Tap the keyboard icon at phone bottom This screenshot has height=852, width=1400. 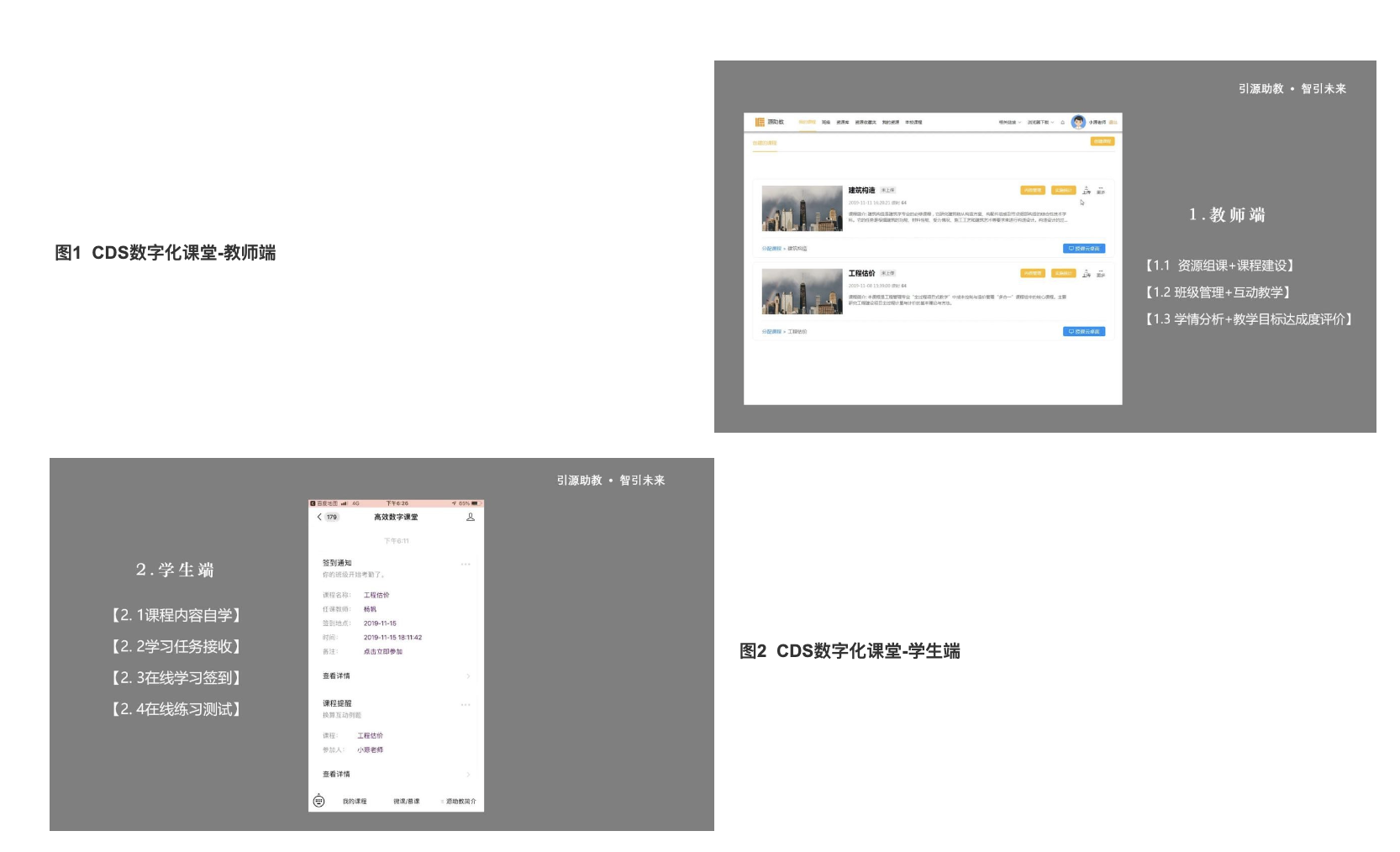[x=318, y=801]
